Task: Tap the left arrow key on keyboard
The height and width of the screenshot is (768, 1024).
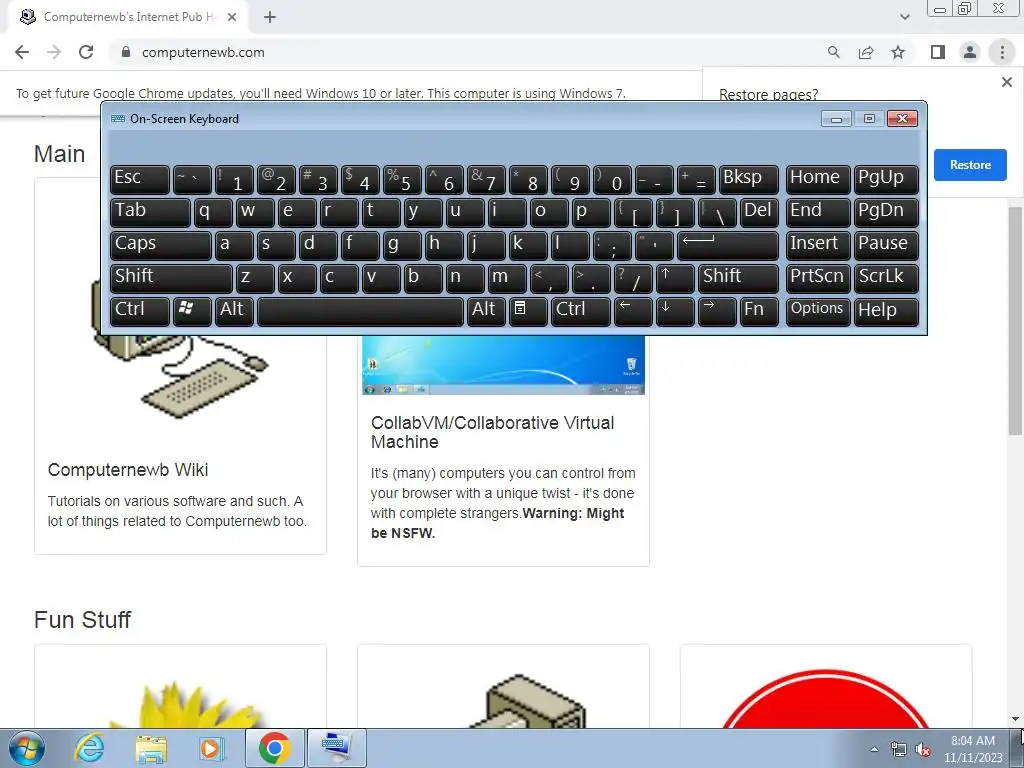Action: tap(632, 310)
